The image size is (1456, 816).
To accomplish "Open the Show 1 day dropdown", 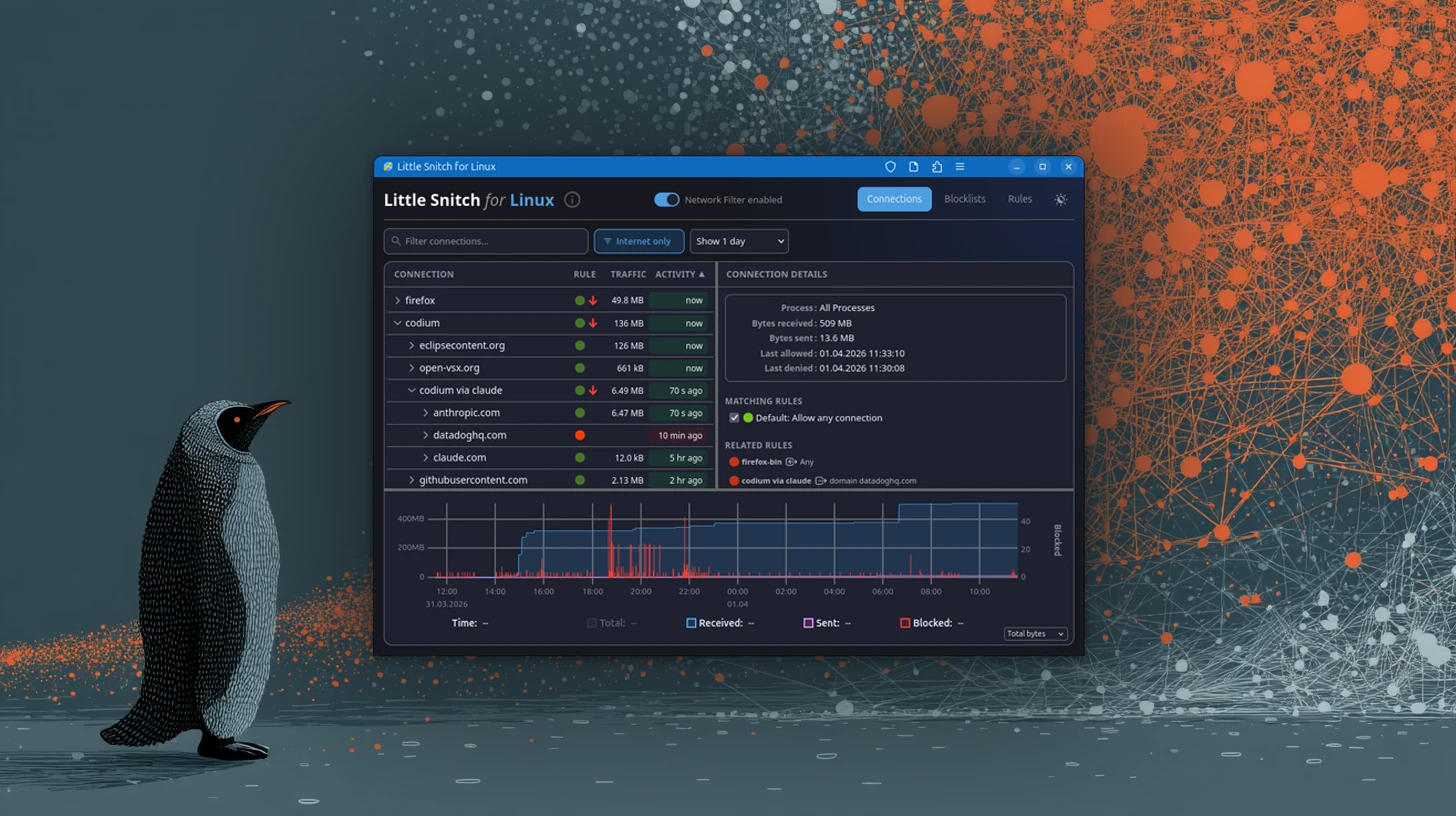I will [739, 241].
